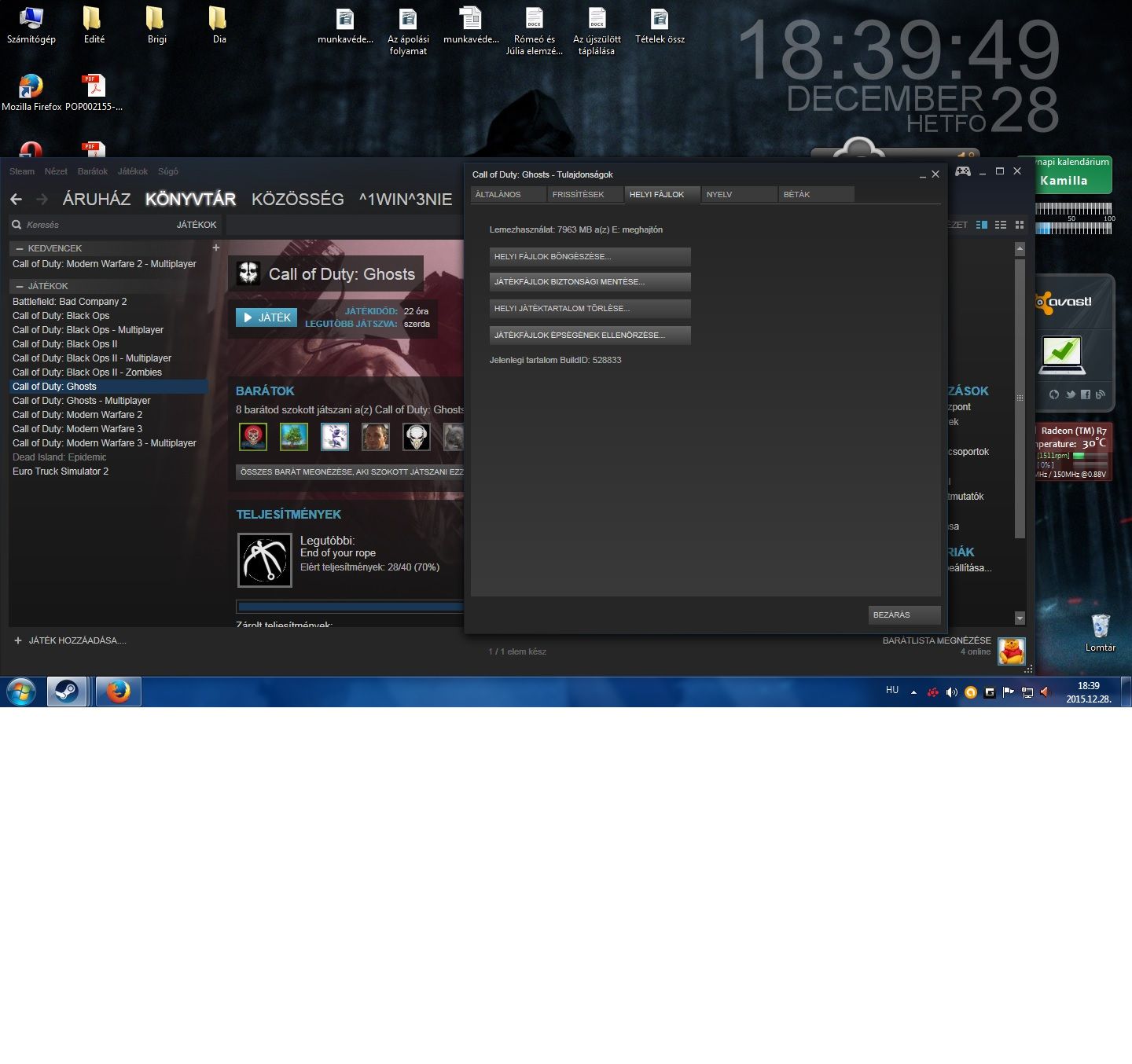Open the Játékok menu
Viewport: 1132px width, 1064px height.
[133, 171]
